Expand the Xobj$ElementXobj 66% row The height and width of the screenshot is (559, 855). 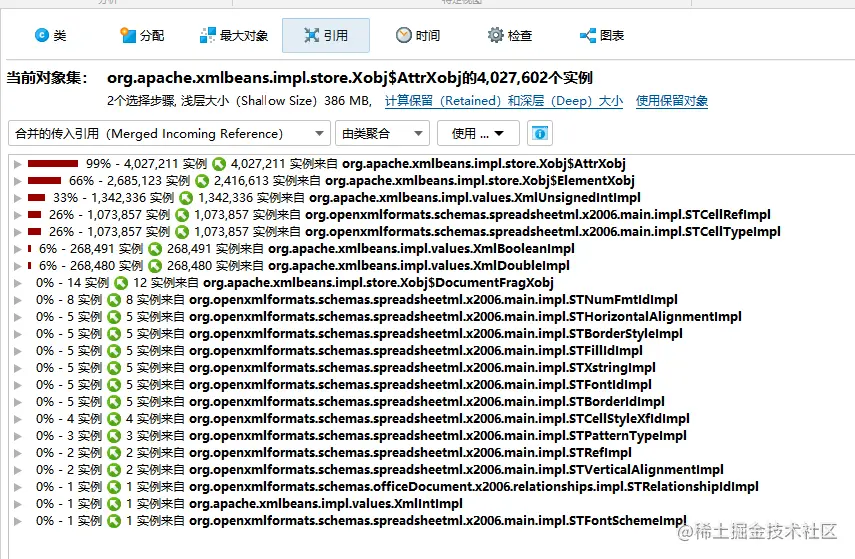tap(17, 181)
